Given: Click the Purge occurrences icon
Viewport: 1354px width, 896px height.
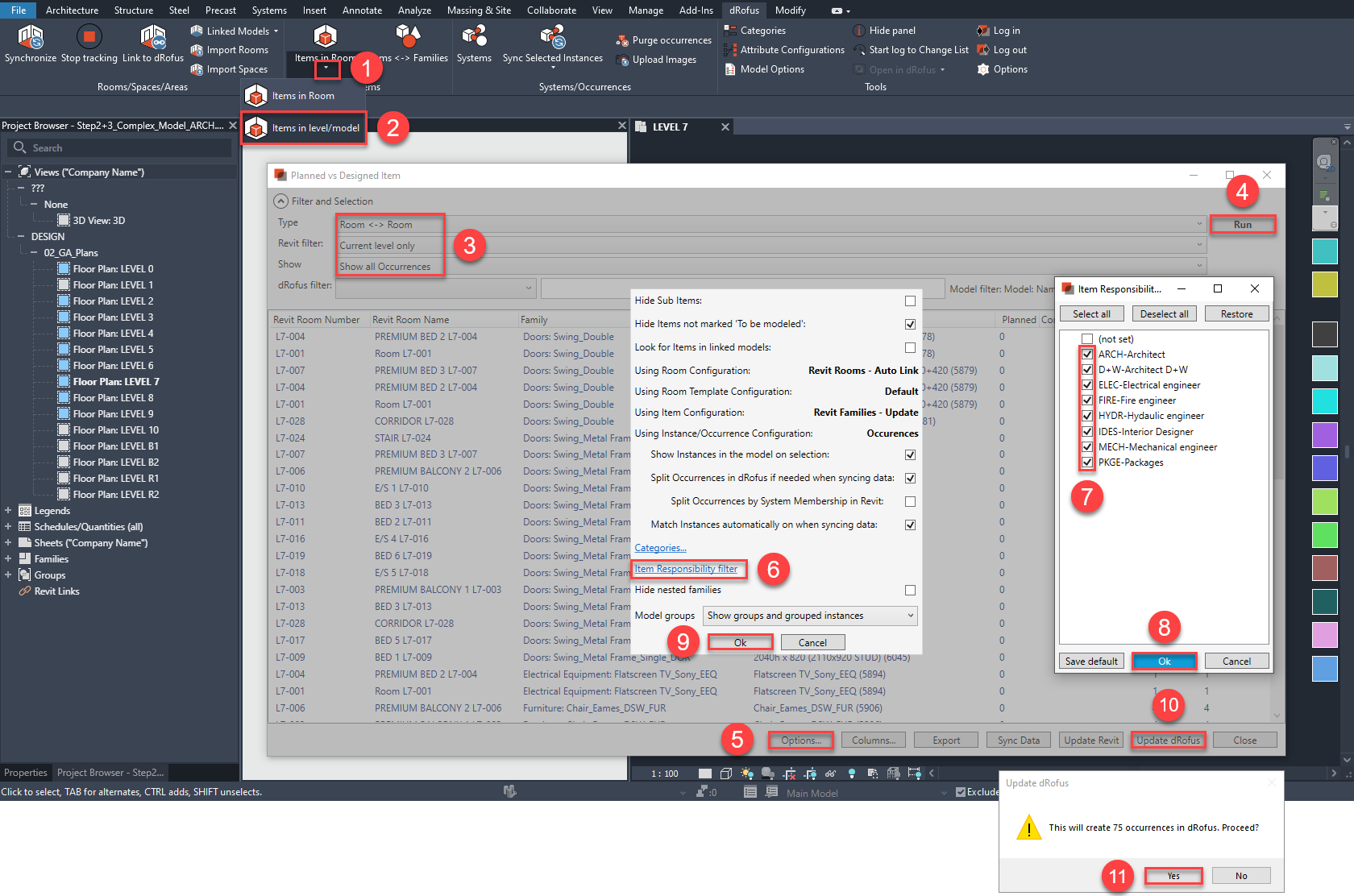Looking at the screenshot, I should [x=622, y=41].
